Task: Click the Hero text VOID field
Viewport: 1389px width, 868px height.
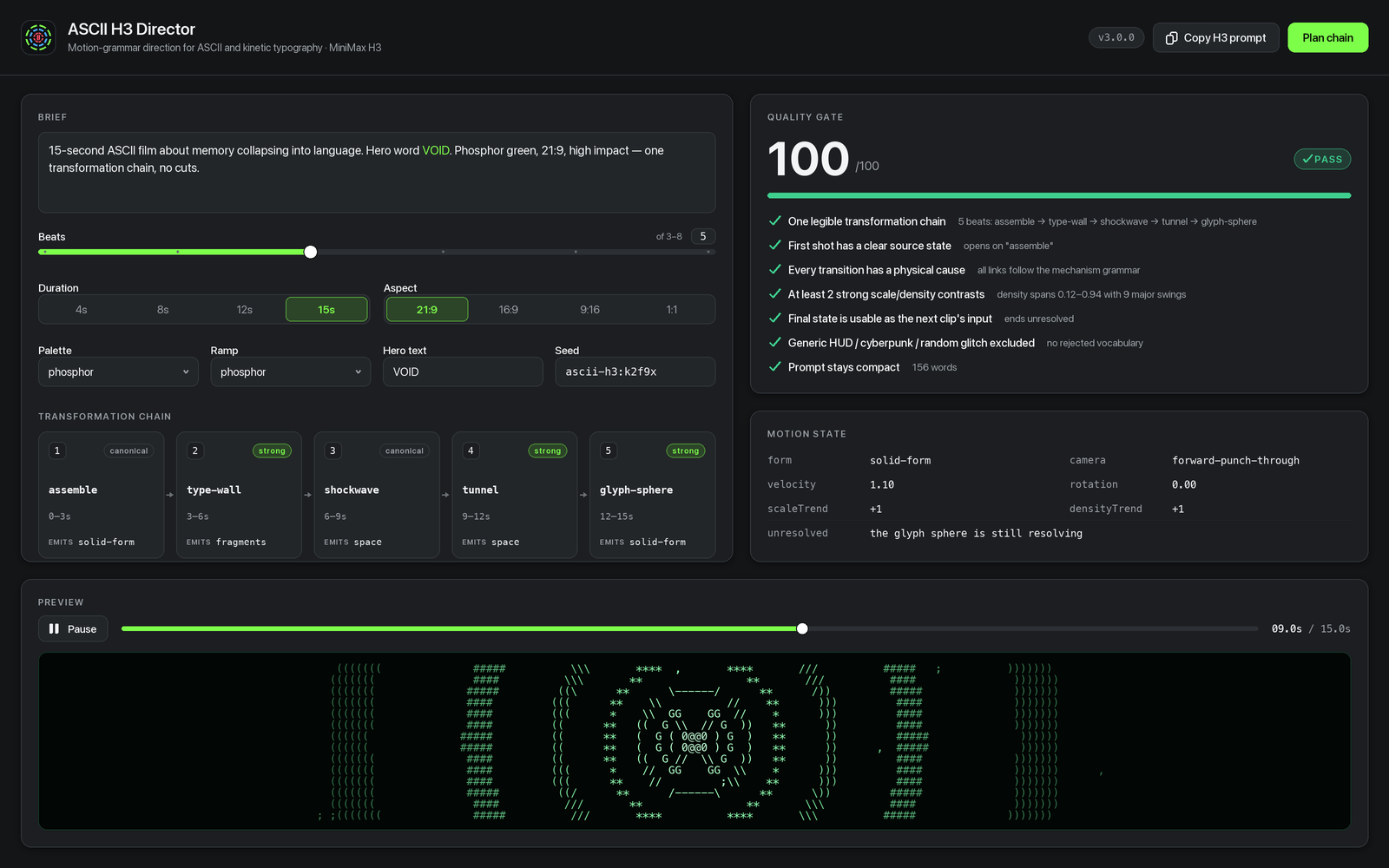Action: tap(463, 372)
